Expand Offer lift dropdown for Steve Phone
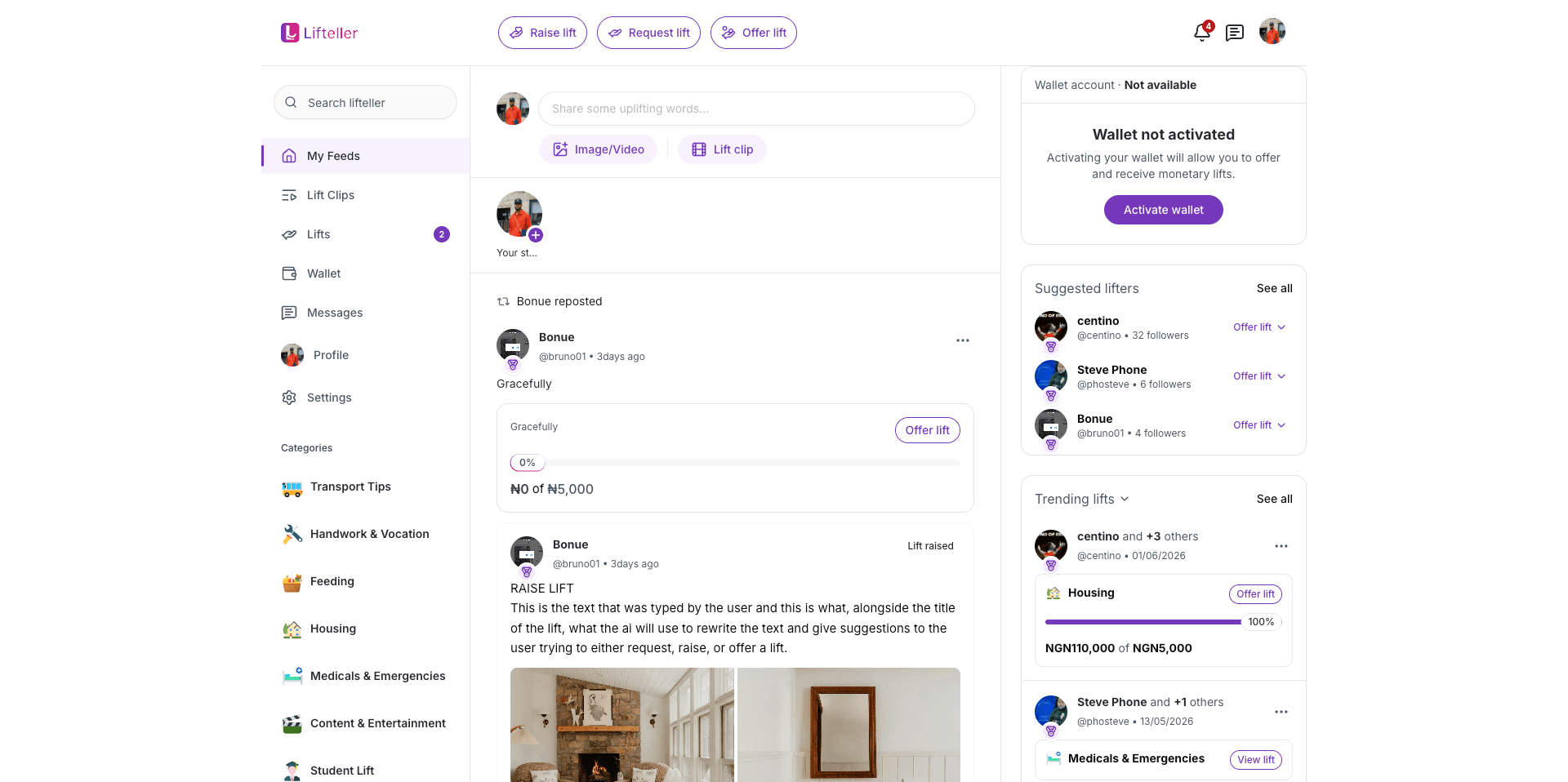1568x782 pixels. tap(1259, 376)
